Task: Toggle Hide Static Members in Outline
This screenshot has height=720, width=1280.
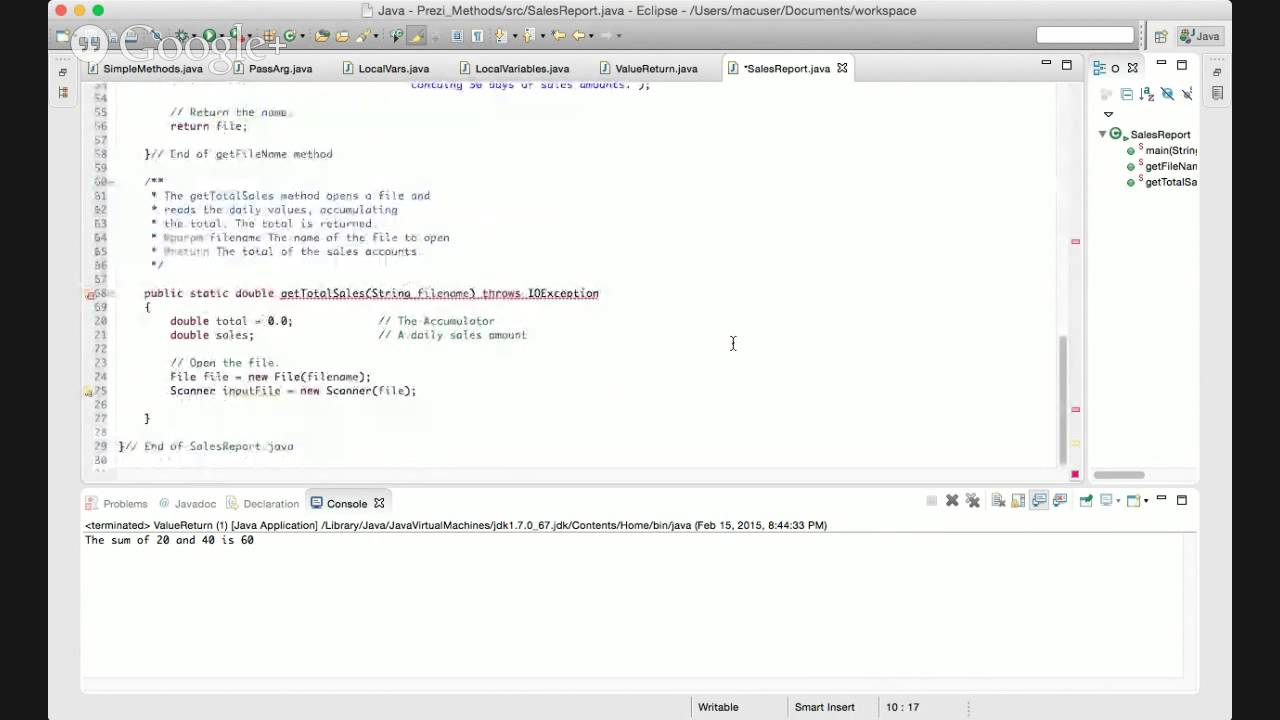Action: (1187, 94)
